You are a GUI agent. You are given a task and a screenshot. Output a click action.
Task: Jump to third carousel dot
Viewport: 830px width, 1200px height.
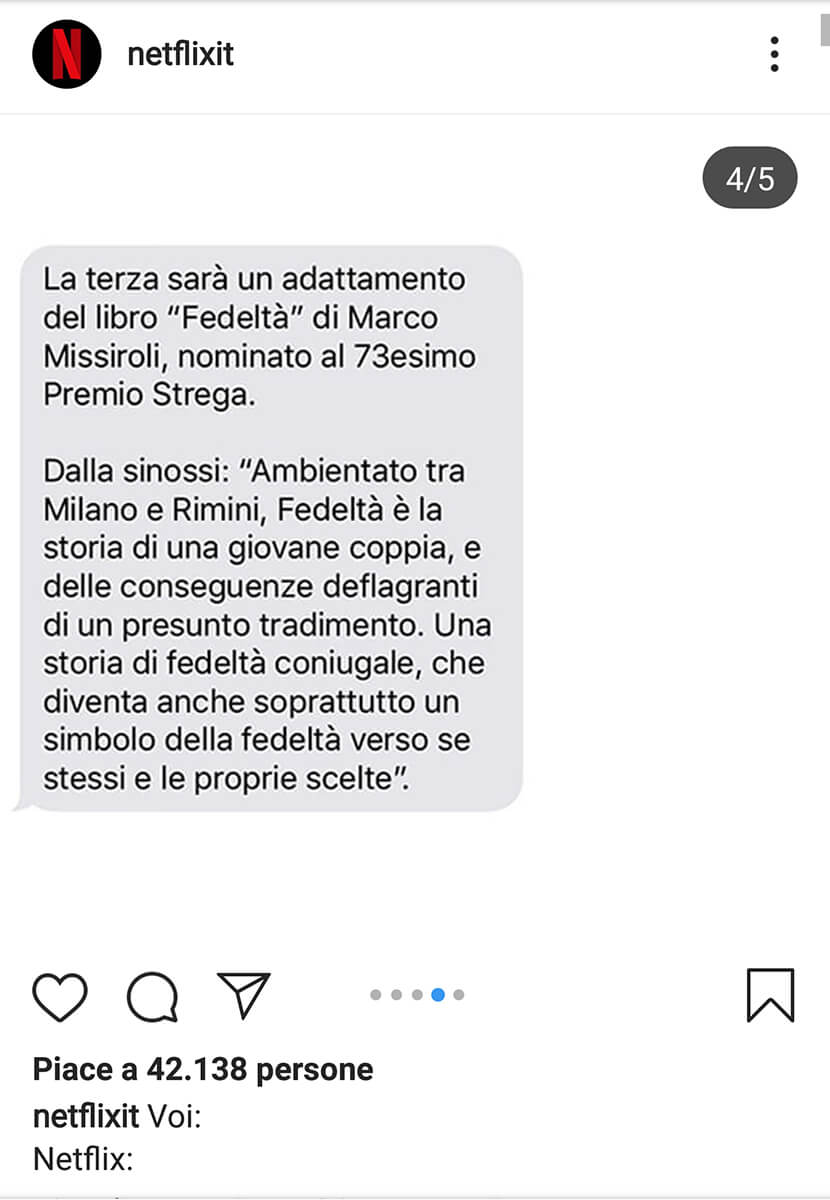coord(417,995)
